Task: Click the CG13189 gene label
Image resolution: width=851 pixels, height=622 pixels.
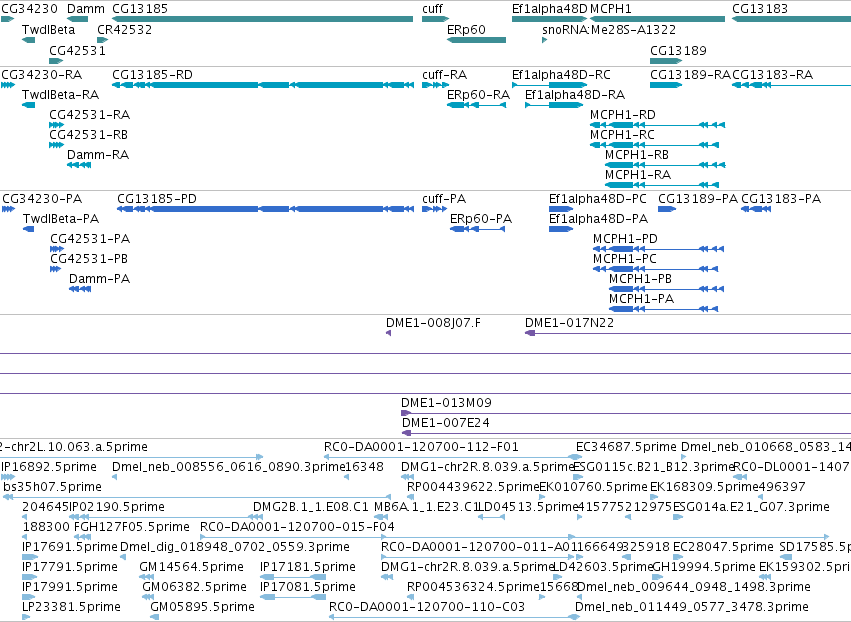Action: tap(678, 51)
